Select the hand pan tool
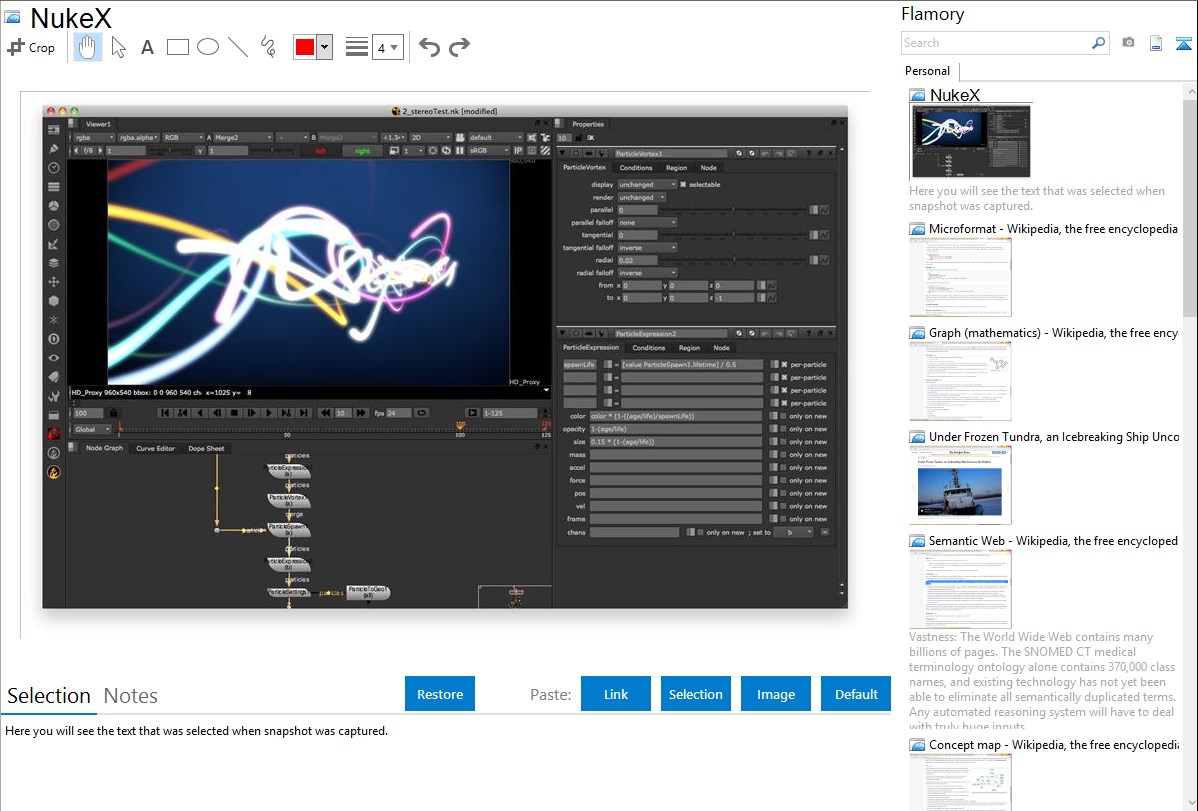 pos(87,47)
